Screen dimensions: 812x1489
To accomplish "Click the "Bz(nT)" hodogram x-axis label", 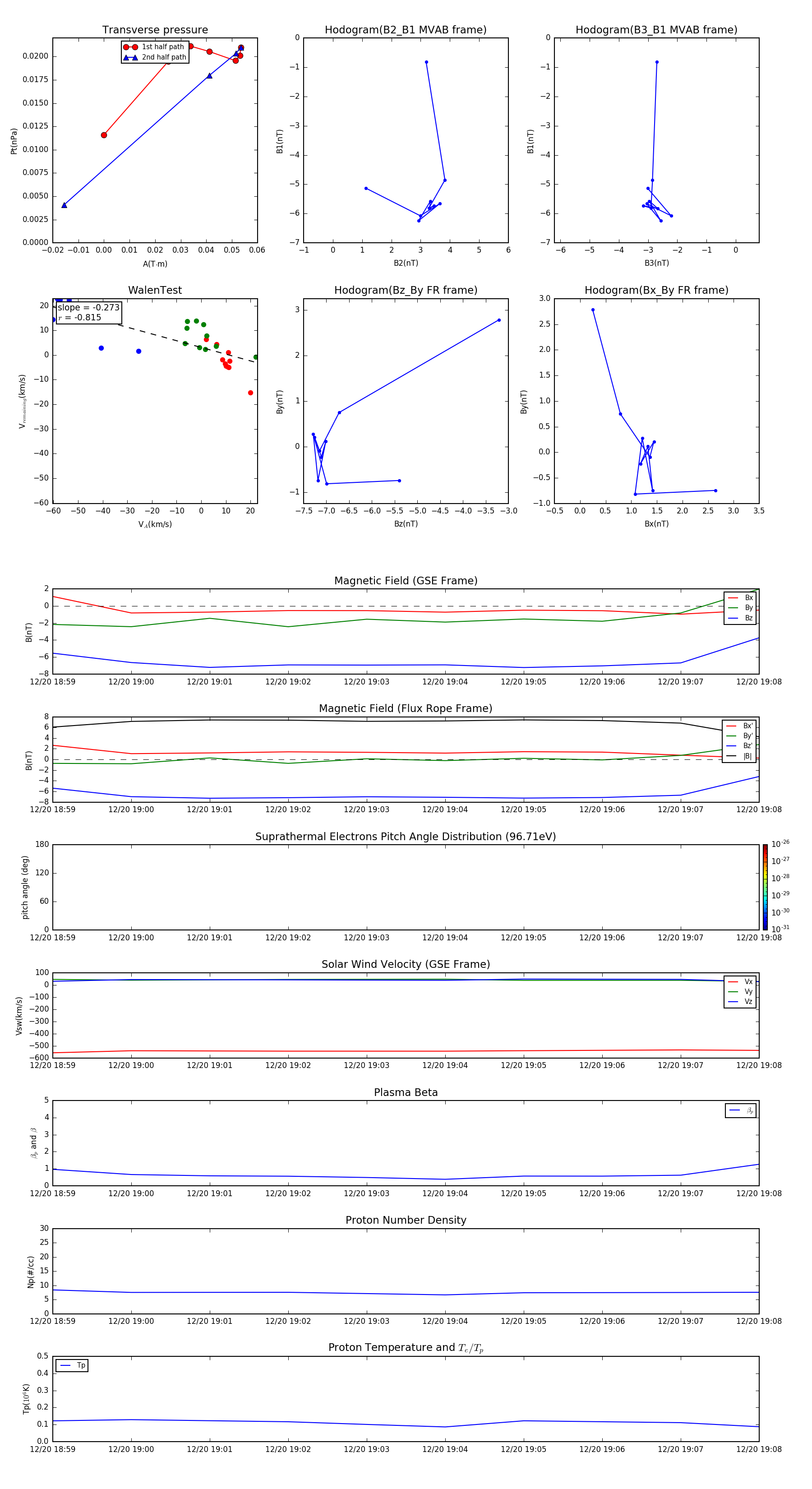I will pyautogui.click(x=406, y=524).
